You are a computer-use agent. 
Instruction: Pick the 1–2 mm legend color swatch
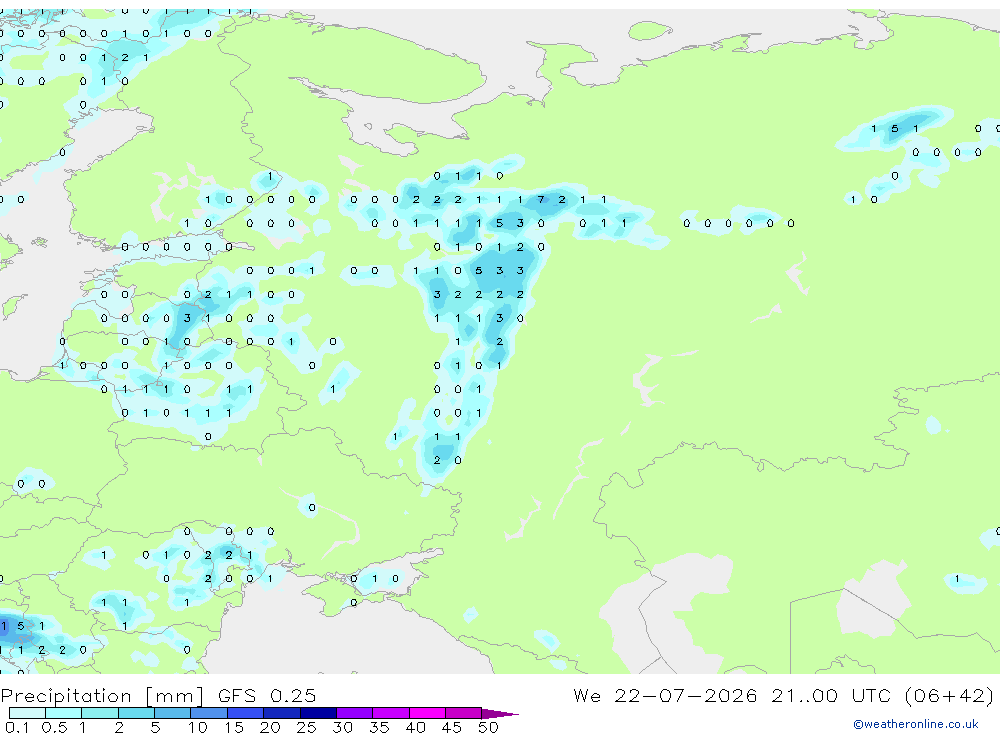99,713
